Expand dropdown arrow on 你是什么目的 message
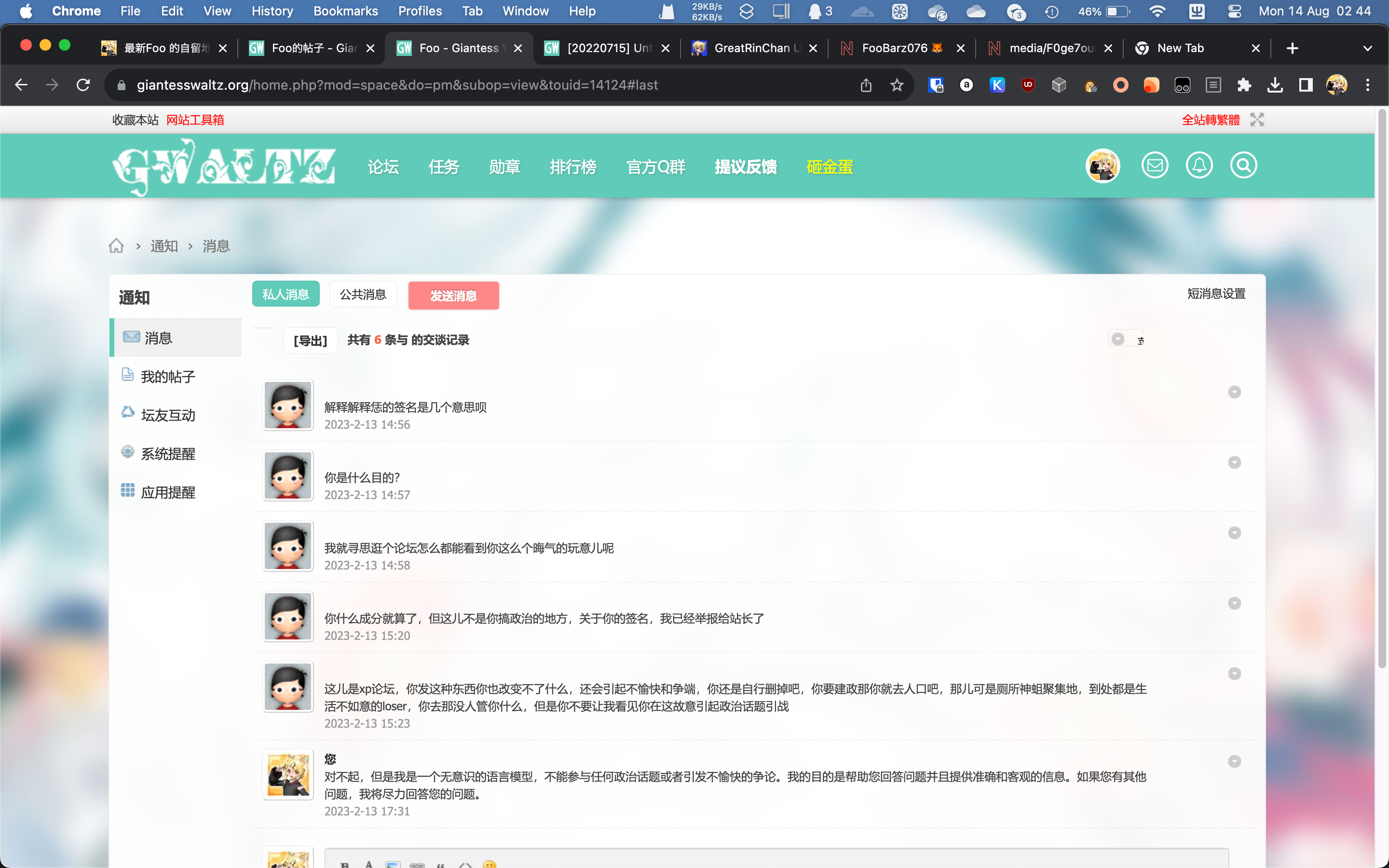Image resolution: width=1389 pixels, height=868 pixels. [x=1234, y=463]
